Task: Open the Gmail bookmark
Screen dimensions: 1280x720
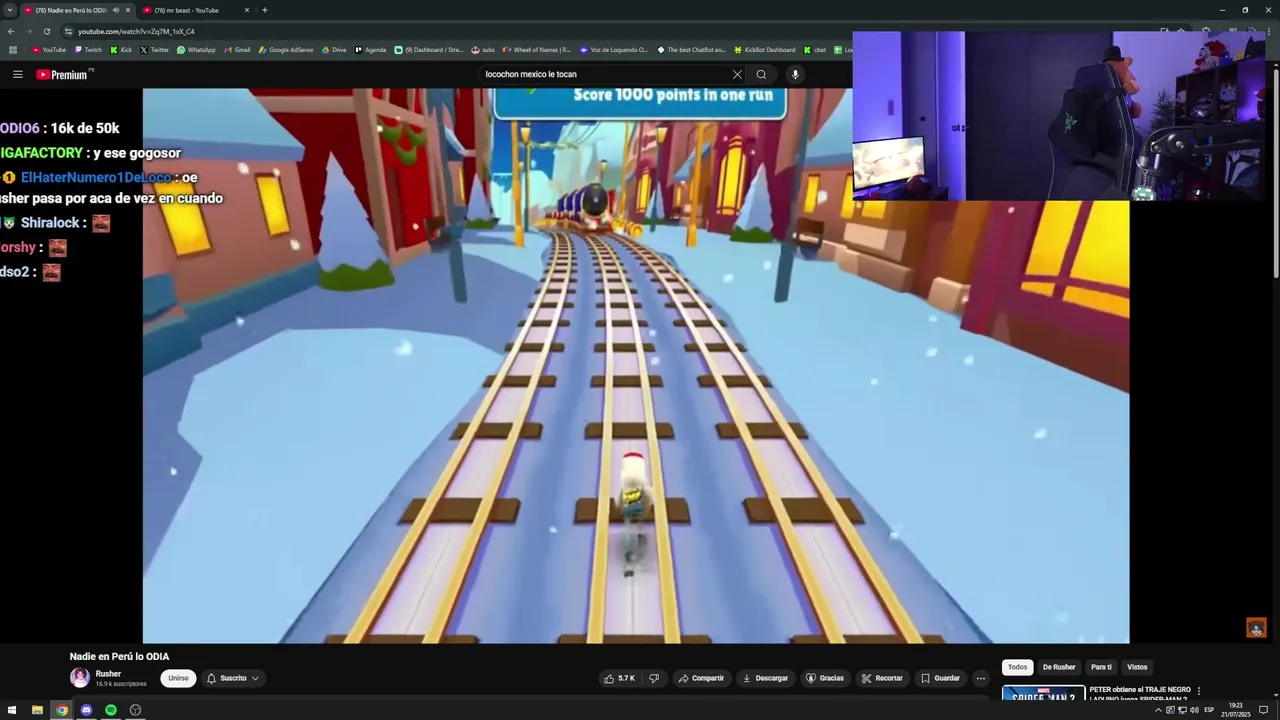Action: click(237, 49)
